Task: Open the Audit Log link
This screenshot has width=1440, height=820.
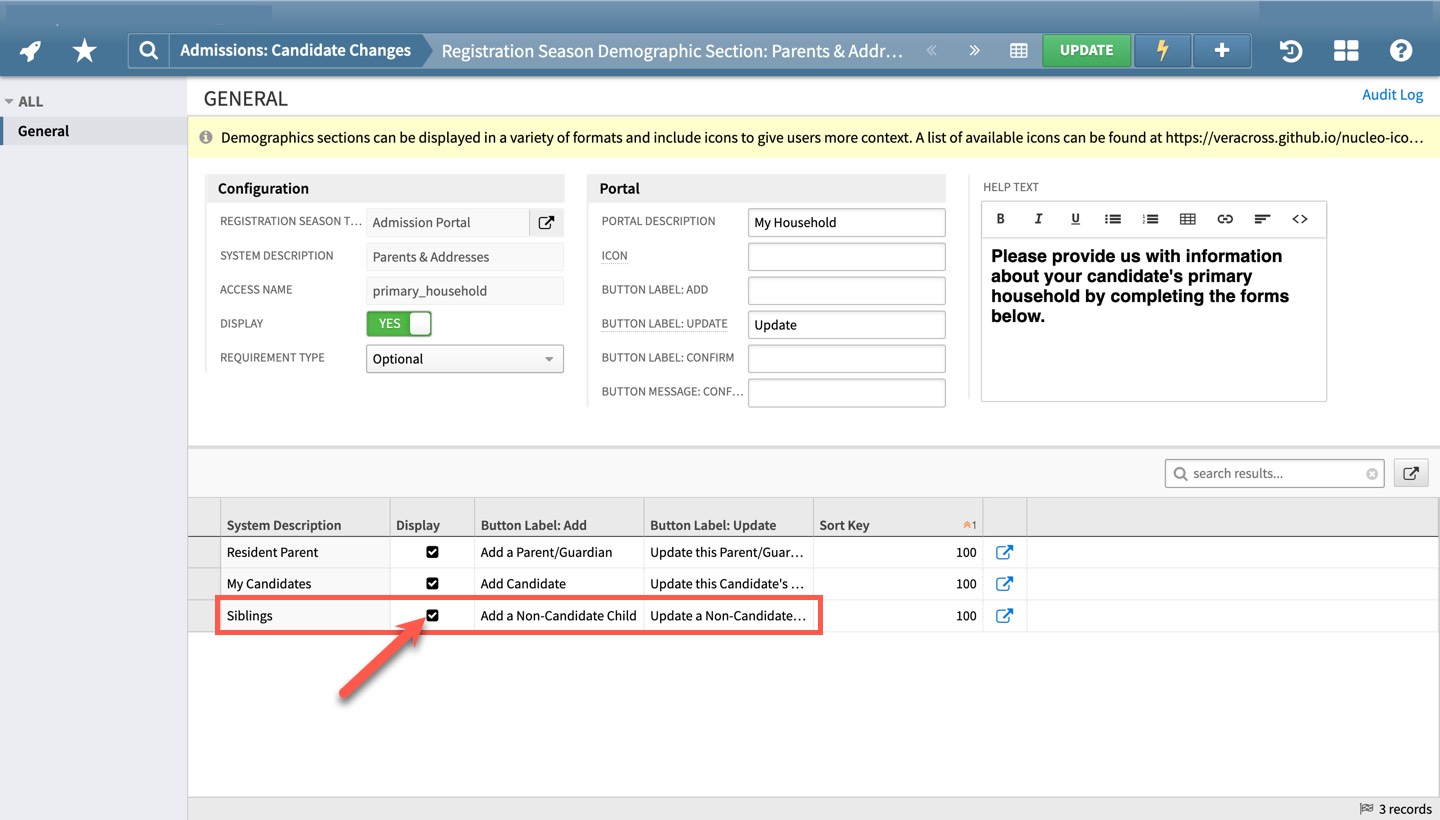Action: pos(1392,94)
